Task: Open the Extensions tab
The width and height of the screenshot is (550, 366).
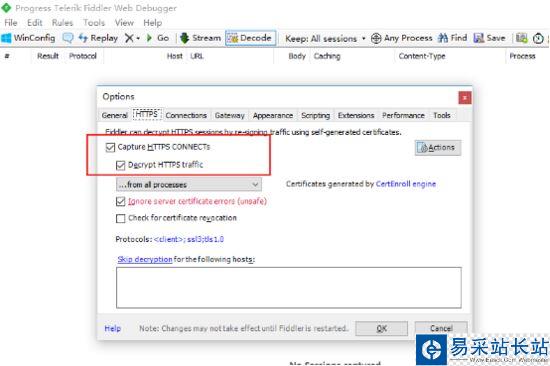Action: pos(356,115)
